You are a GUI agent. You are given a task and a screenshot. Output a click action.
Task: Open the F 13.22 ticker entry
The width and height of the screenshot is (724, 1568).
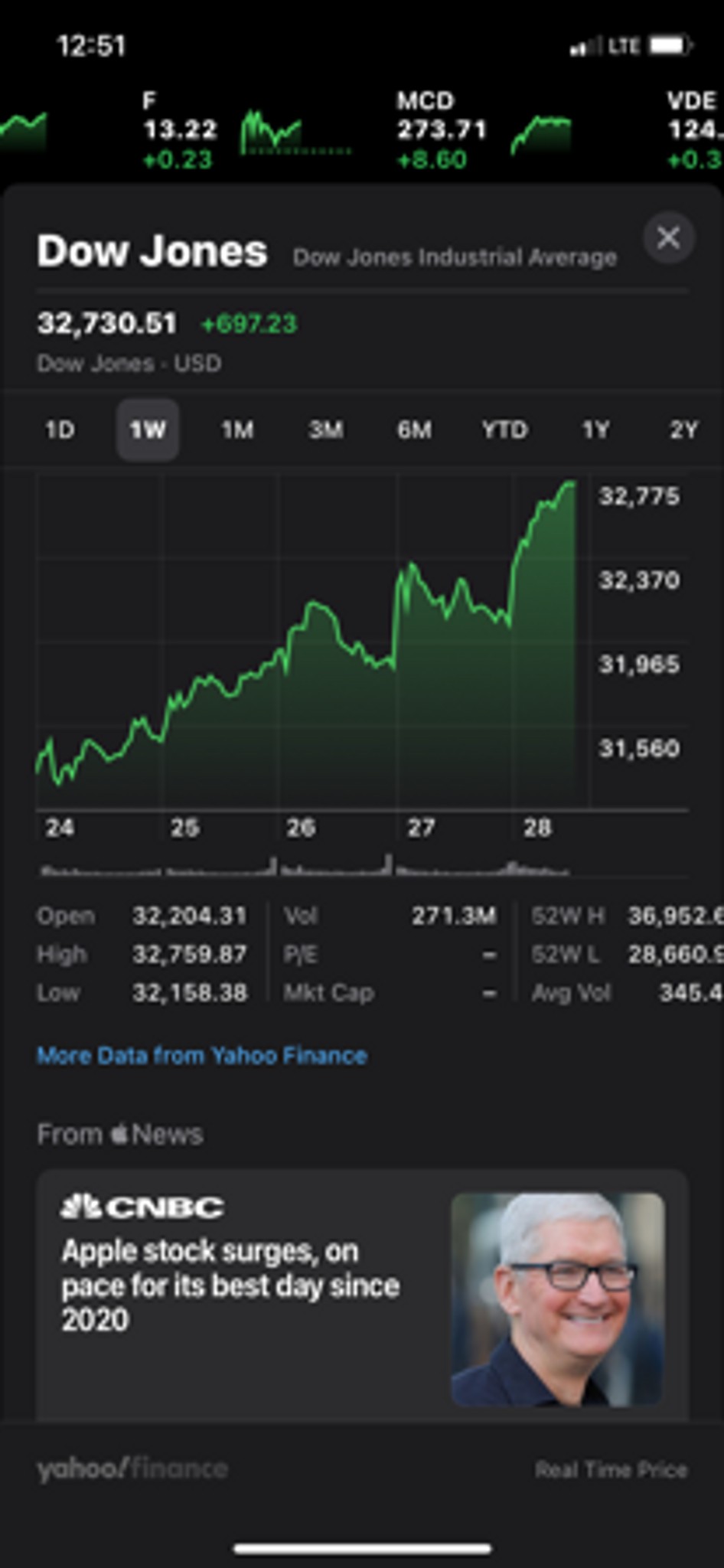[x=180, y=130]
